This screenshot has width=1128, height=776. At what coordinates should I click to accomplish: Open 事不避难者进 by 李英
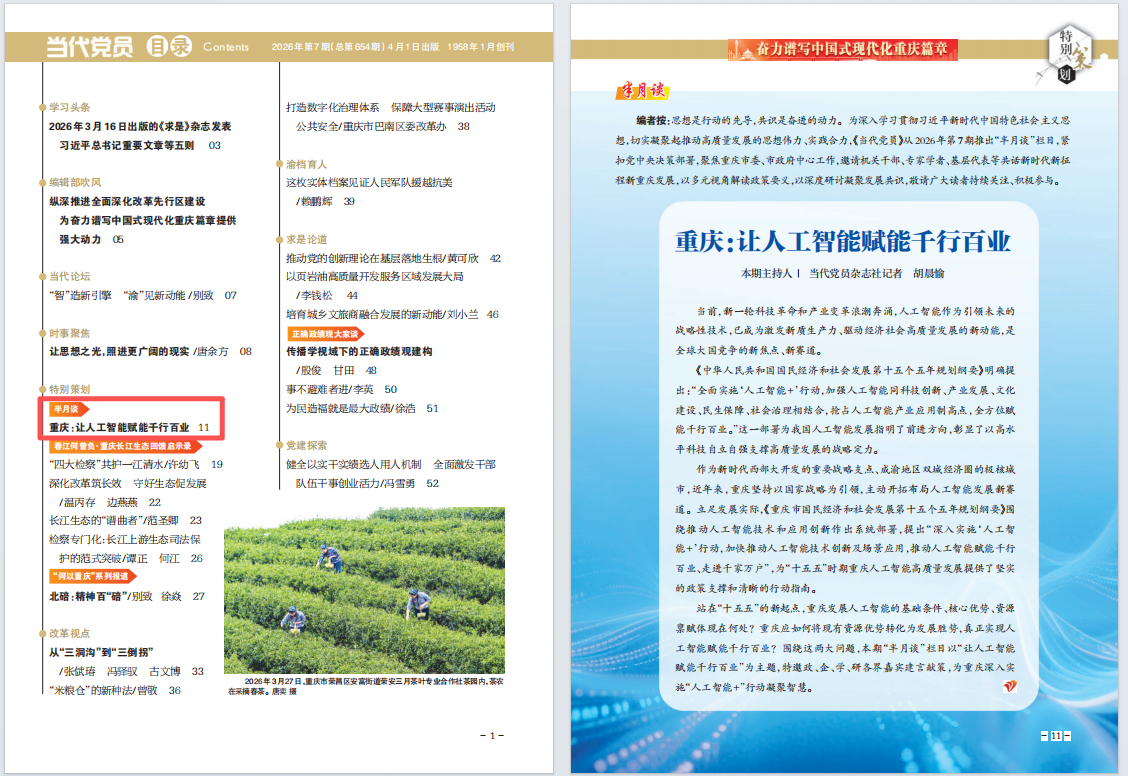330,389
